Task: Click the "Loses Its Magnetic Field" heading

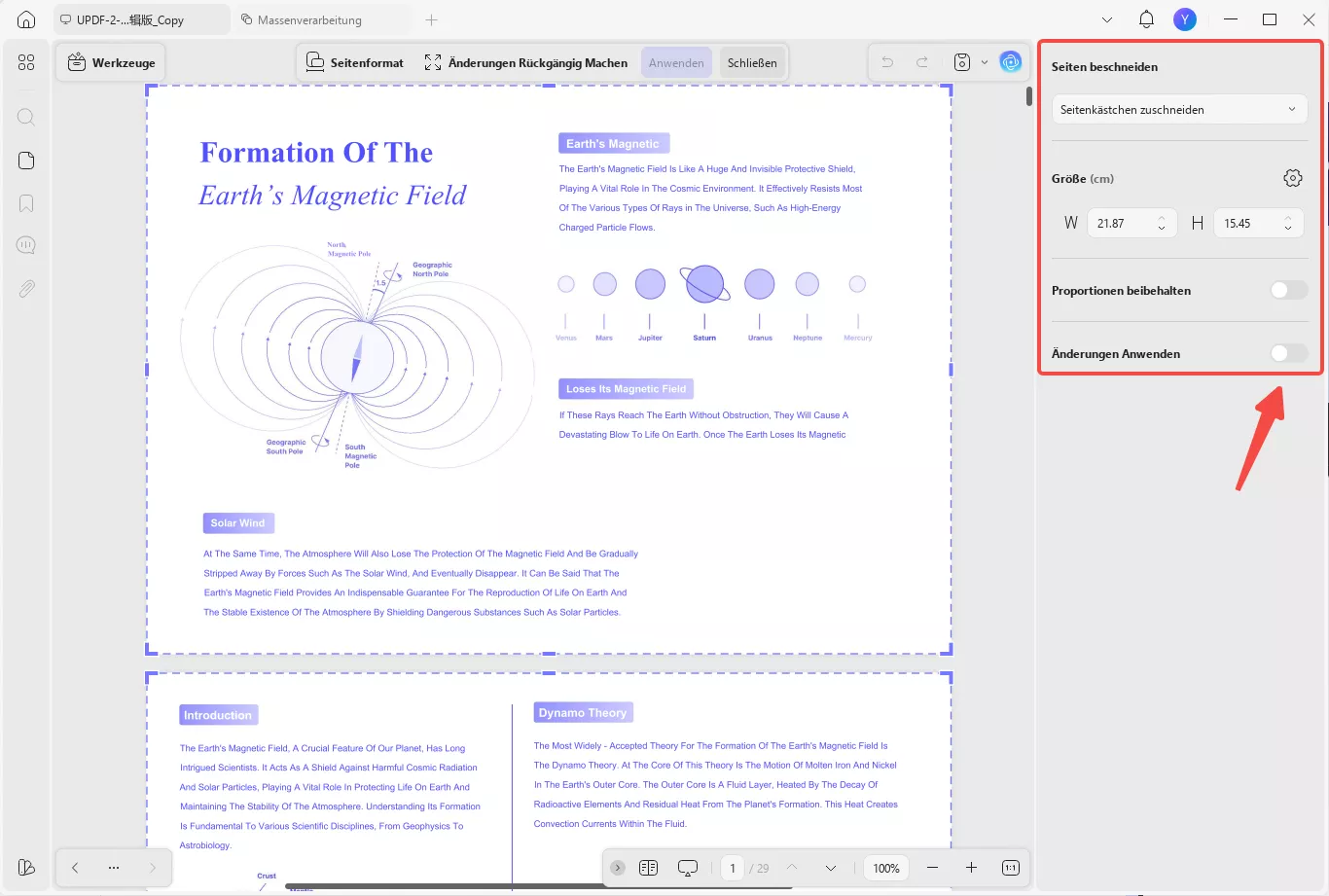Action: click(x=627, y=389)
